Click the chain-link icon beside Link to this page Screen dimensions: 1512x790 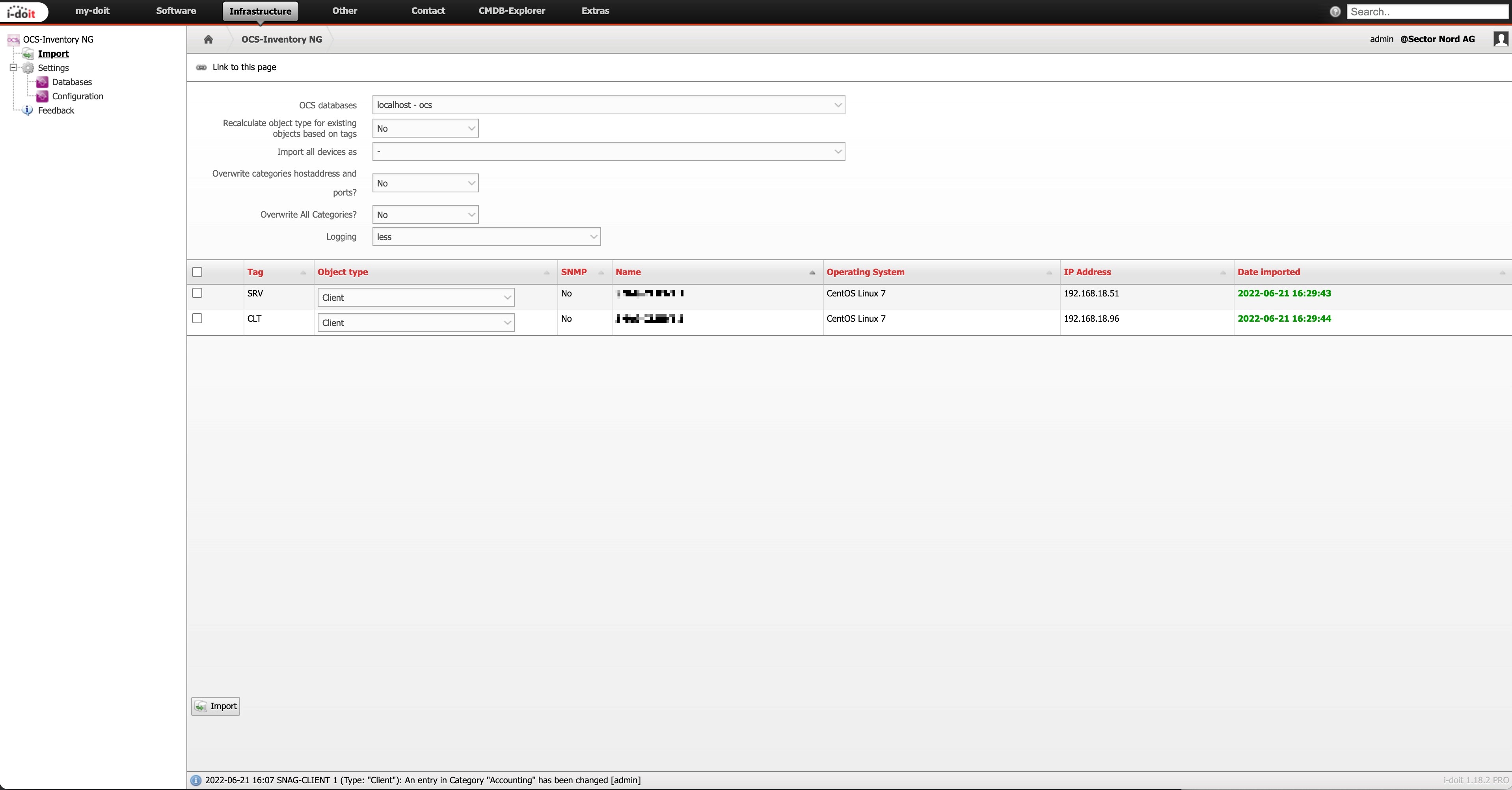tap(201, 67)
